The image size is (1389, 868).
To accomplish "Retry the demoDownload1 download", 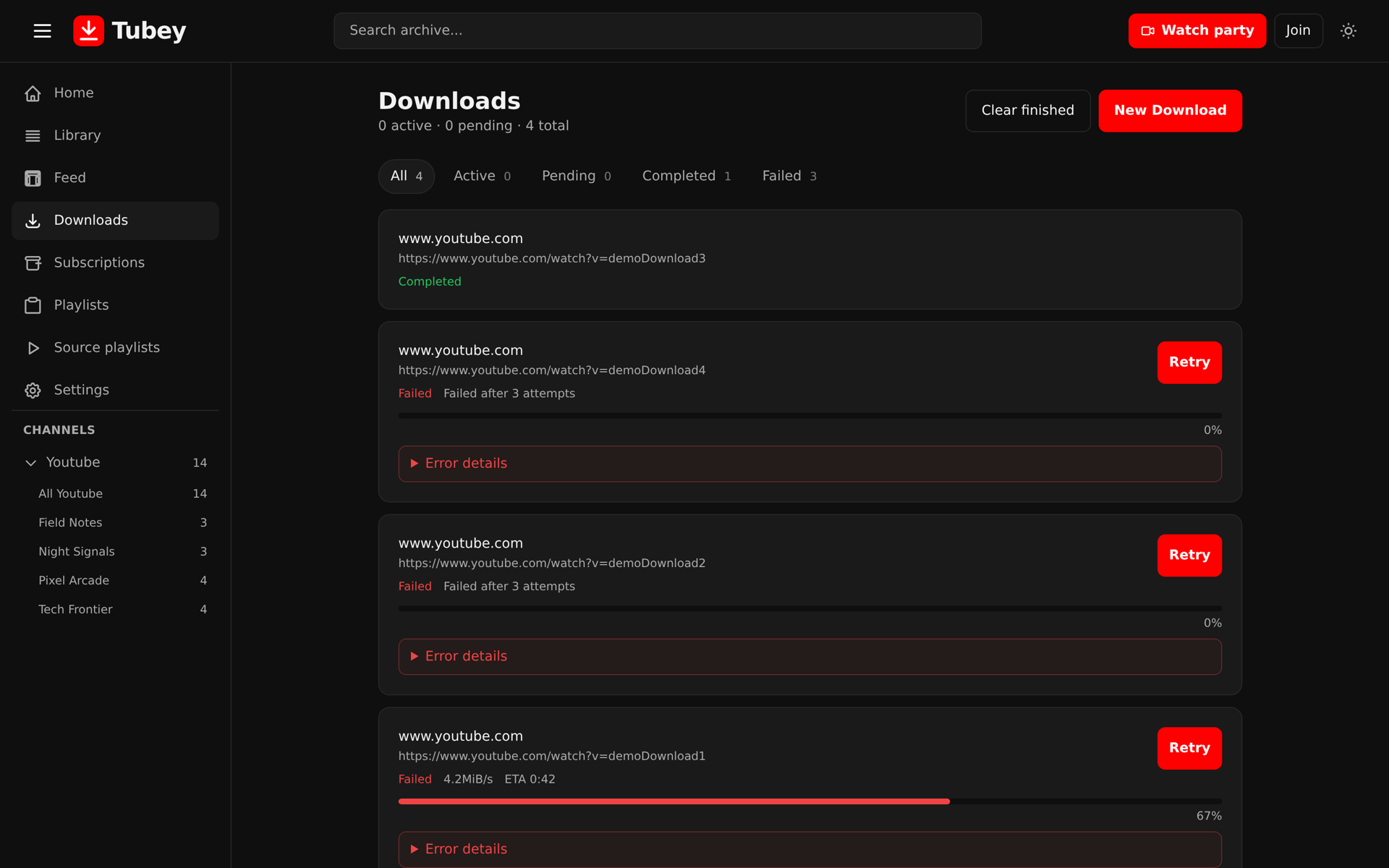I will [x=1189, y=748].
